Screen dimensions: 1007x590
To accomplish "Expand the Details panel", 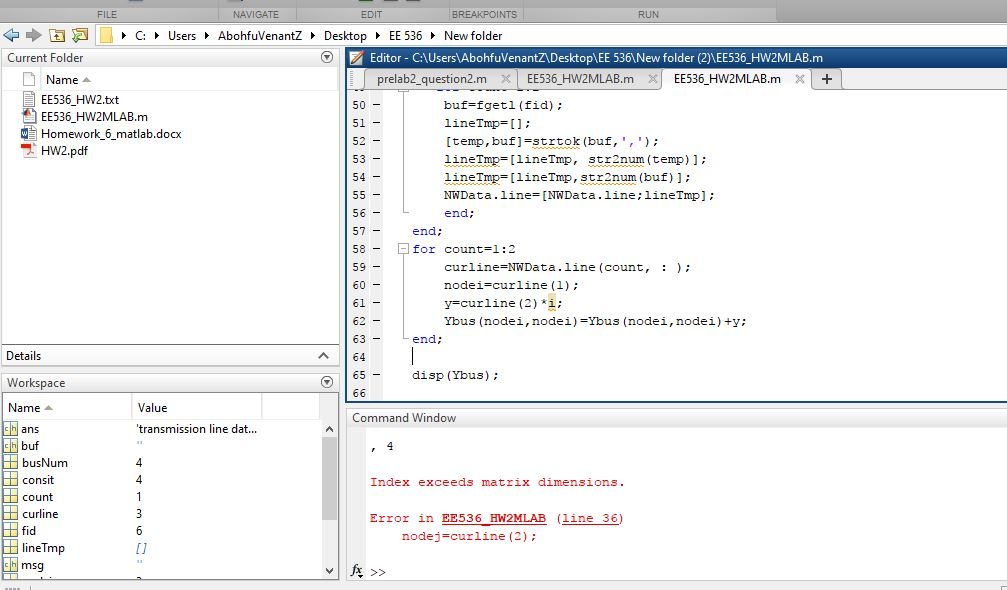I will (x=323, y=356).
